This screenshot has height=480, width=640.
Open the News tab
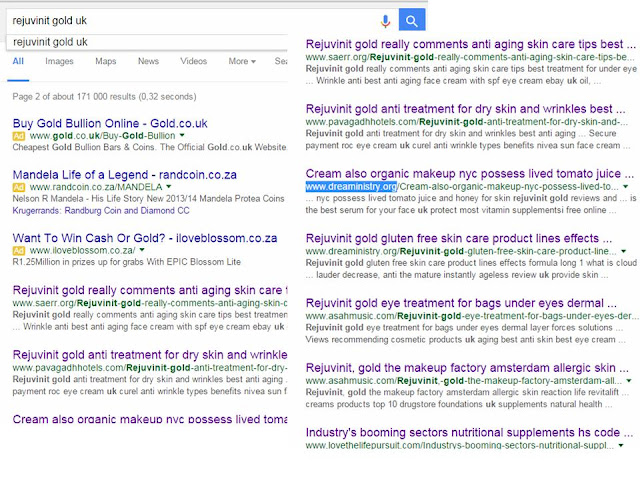[x=148, y=61]
